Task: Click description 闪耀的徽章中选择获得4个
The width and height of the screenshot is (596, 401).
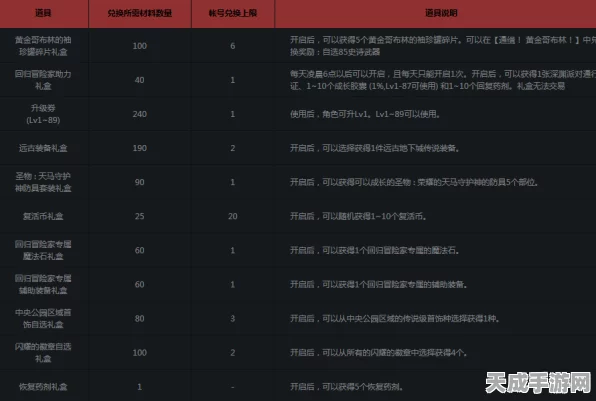Action: click(x=379, y=353)
